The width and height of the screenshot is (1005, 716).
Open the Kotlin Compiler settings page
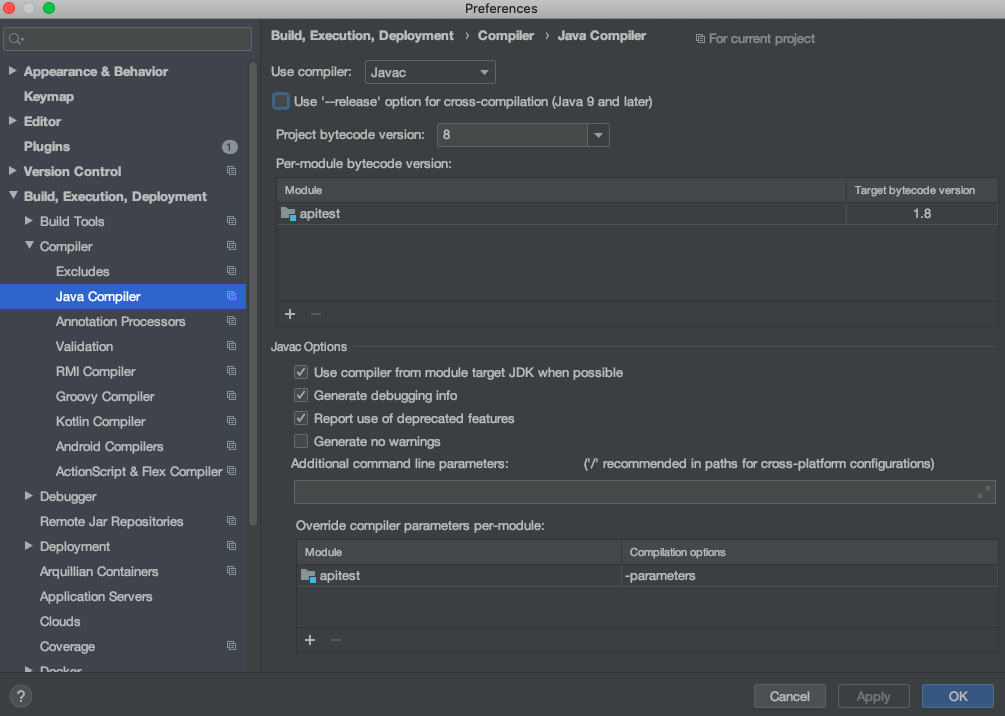(100, 421)
